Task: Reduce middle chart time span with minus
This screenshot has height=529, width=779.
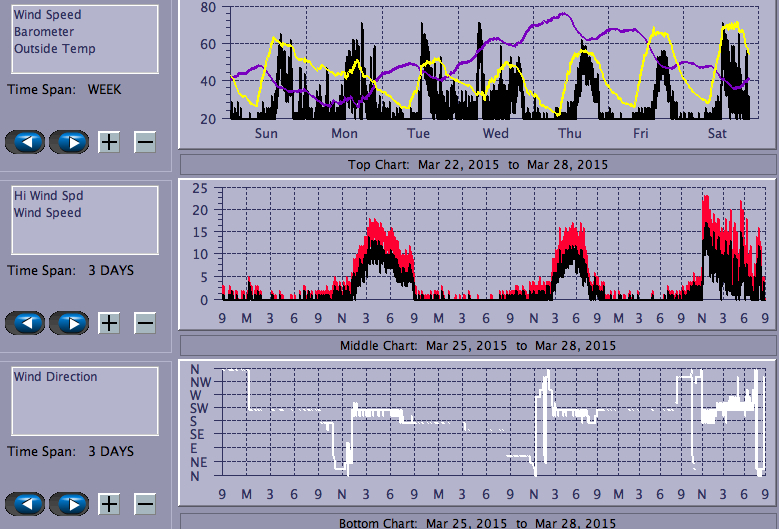Action: pyautogui.click(x=145, y=323)
